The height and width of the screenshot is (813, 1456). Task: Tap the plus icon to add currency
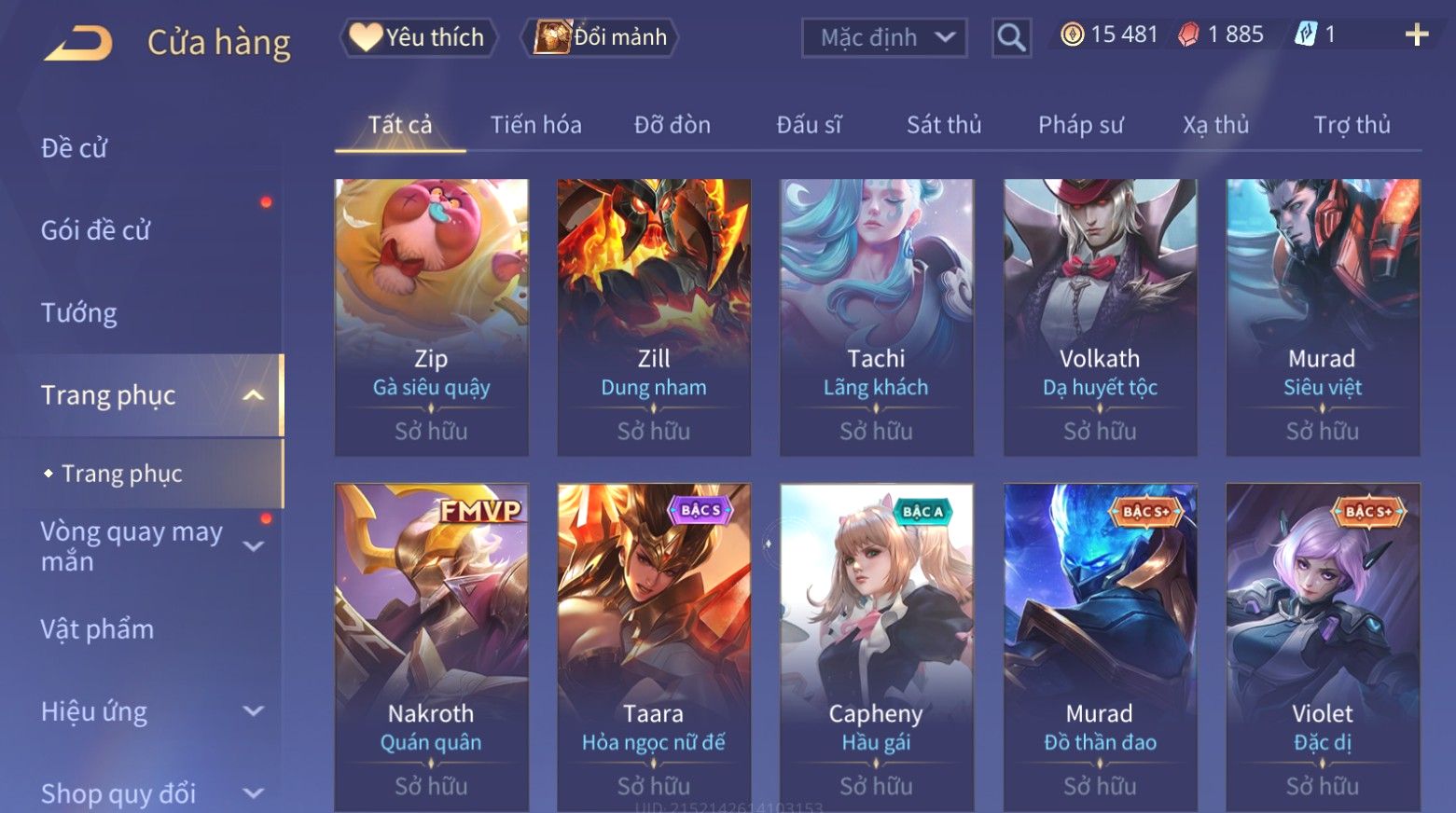click(1417, 35)
